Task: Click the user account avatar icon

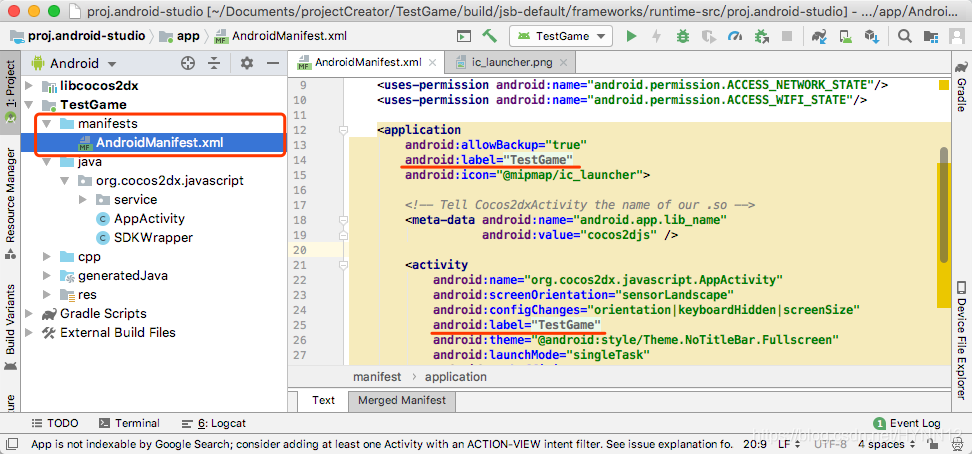Action: coord(957,36)
